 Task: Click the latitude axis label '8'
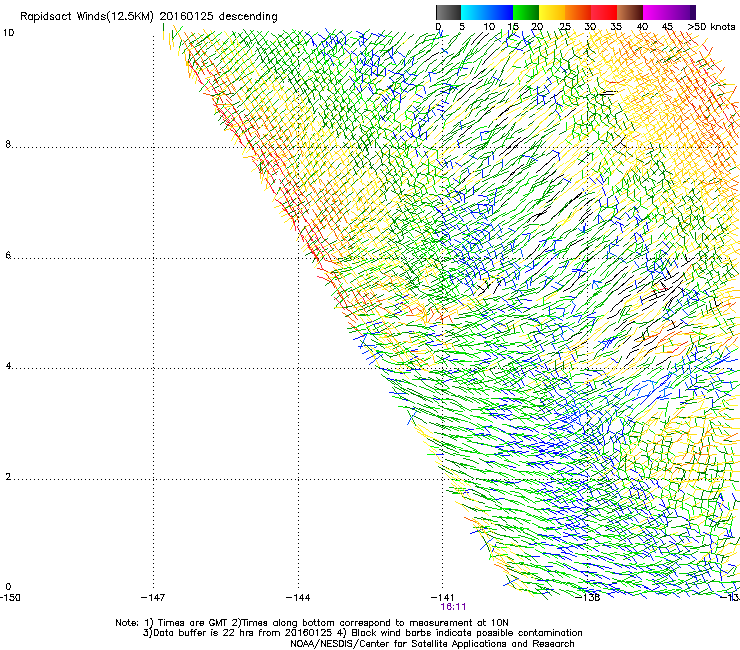(x=8, y=144)
